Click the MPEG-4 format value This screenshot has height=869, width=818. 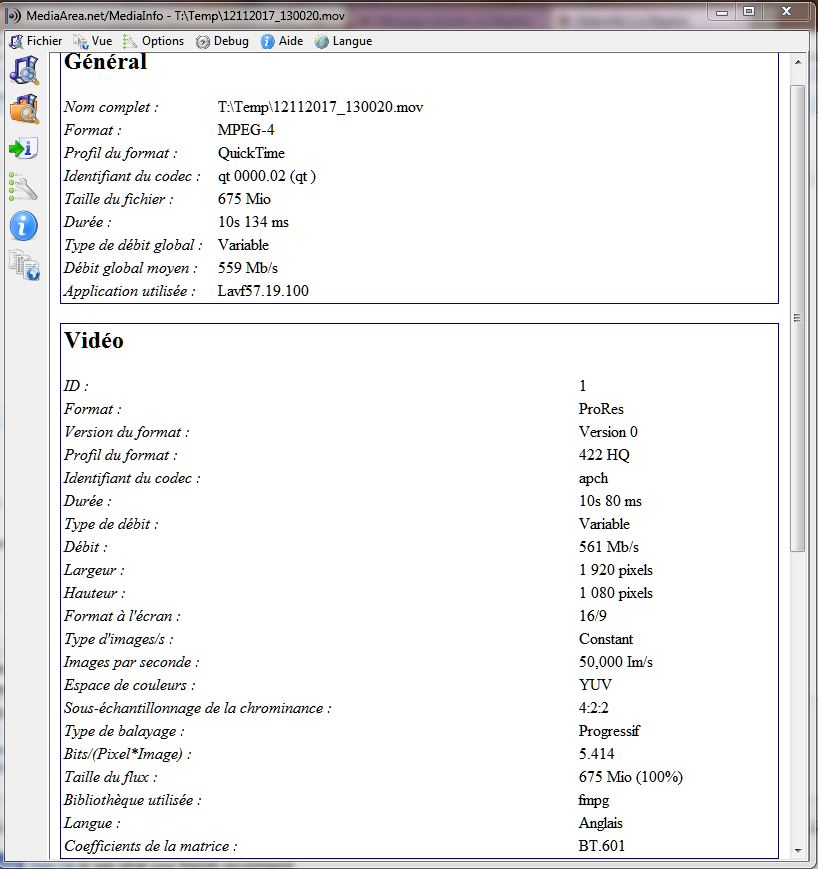point(246,130)
